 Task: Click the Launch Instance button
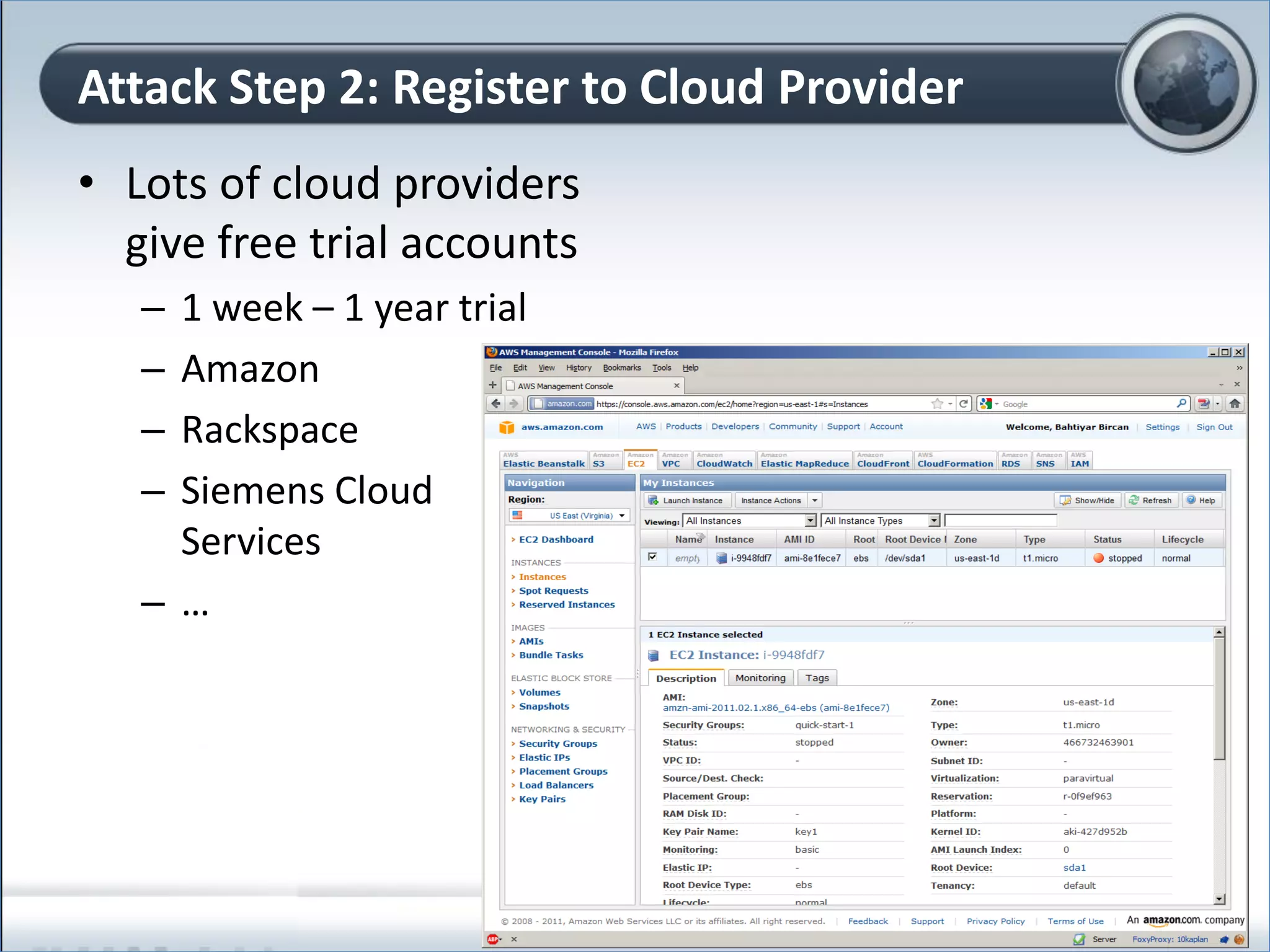[x=687, y=500]
